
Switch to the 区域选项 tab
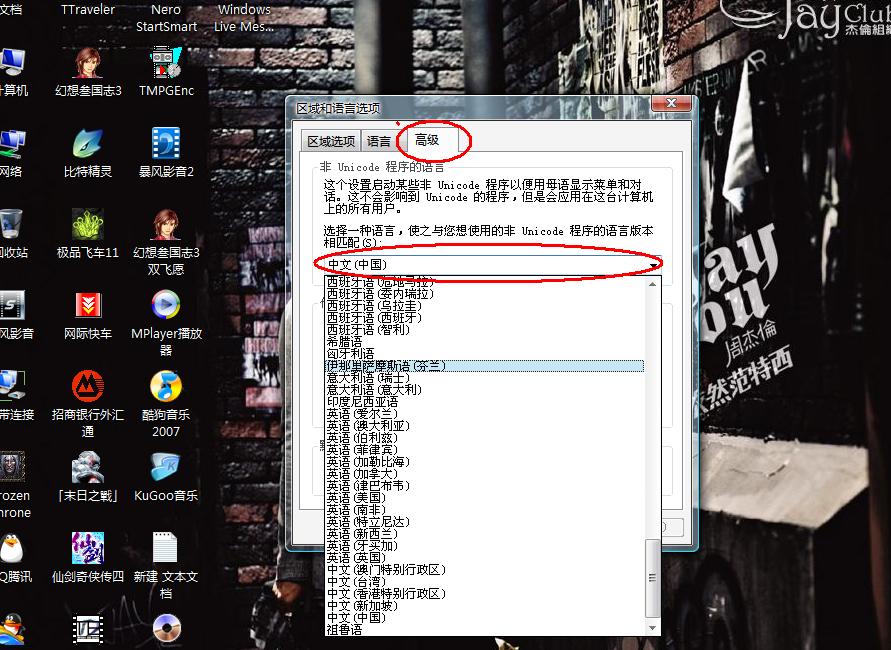point(331,142)
